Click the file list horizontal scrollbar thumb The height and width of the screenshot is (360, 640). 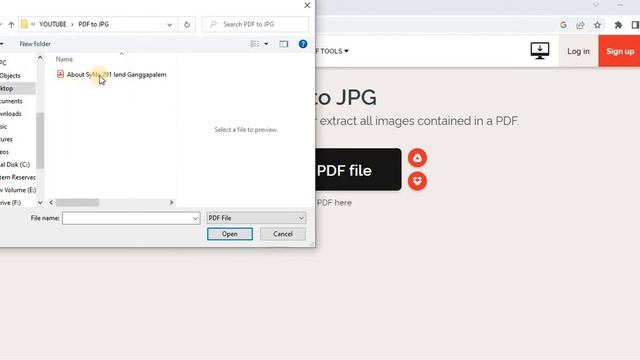(x=78, y=202)
